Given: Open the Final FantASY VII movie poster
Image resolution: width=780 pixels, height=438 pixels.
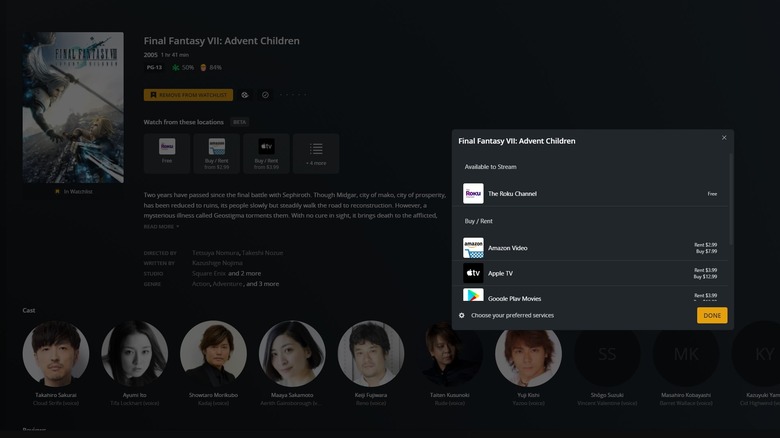Looking at the screenshot, I should (x=73, y=107).
